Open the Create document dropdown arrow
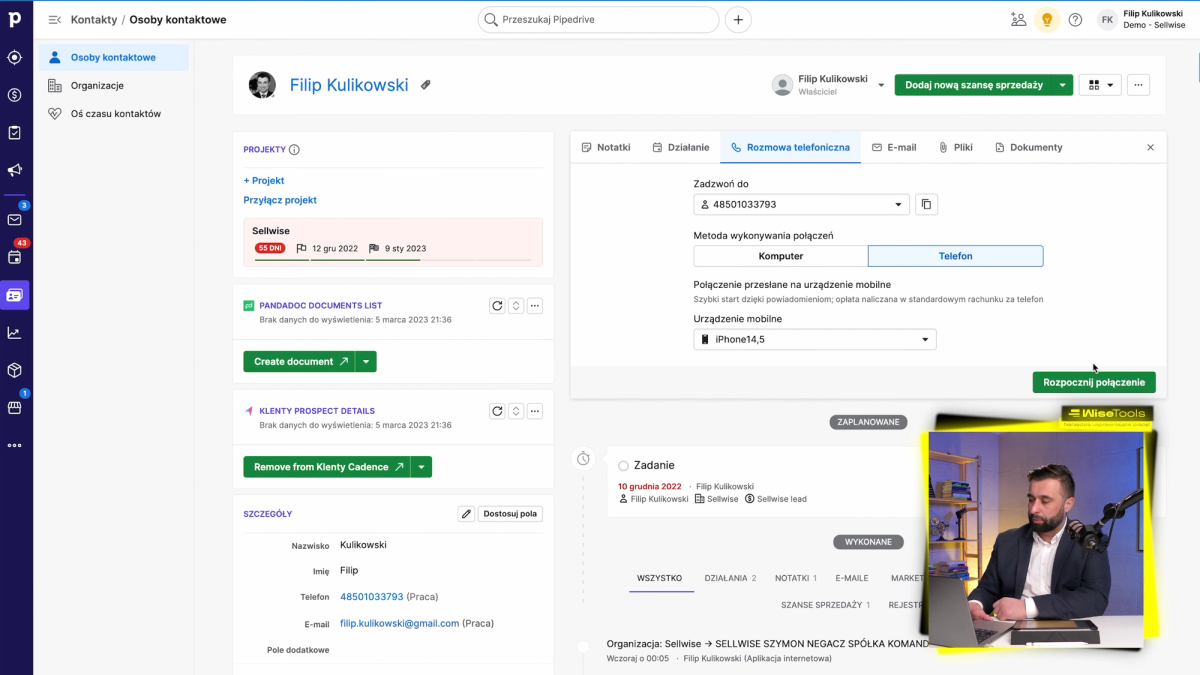 pyautogui.click(x=367, y=361)
